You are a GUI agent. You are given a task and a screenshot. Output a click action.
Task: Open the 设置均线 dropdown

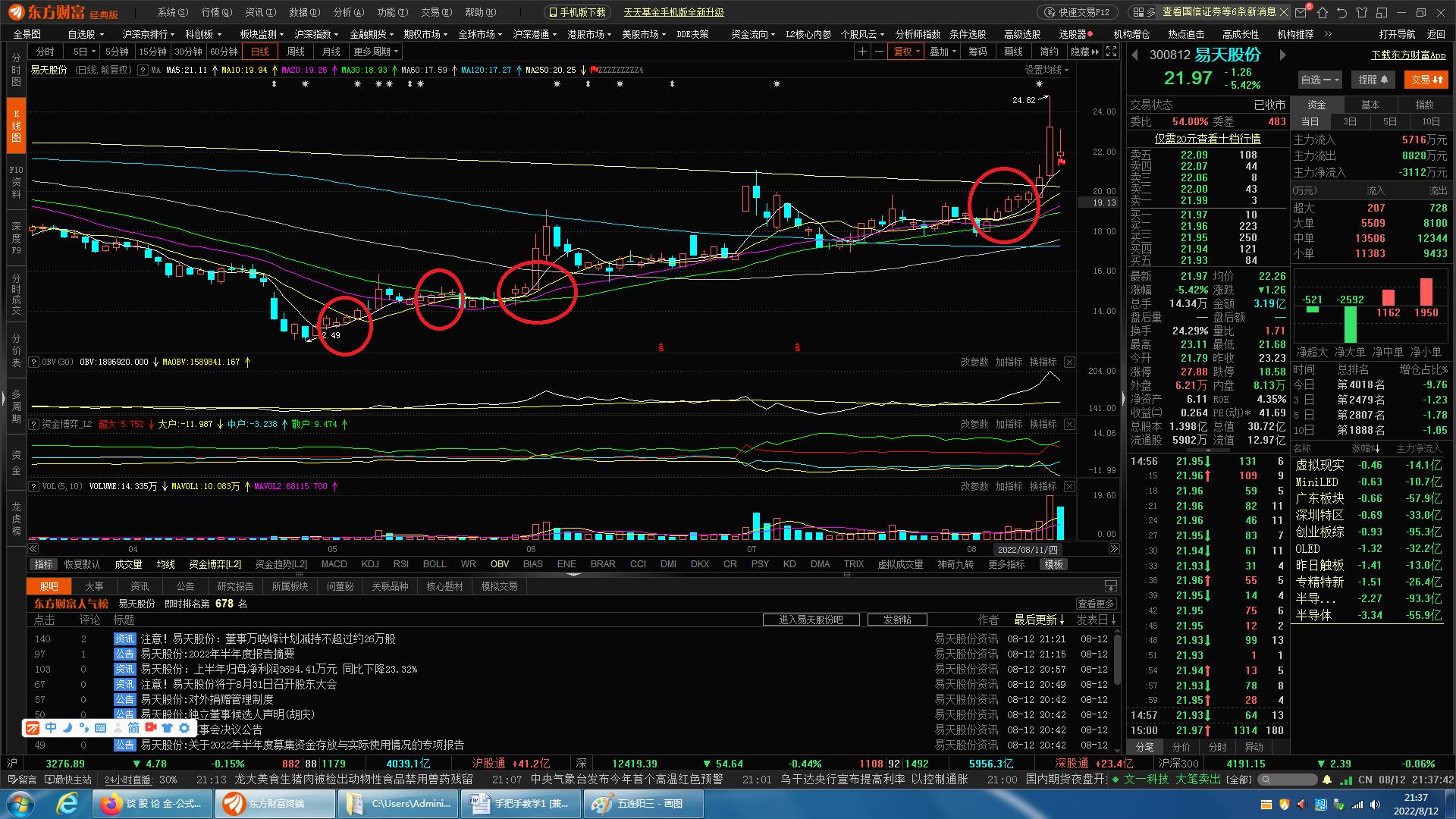[x=1046, y=70]
